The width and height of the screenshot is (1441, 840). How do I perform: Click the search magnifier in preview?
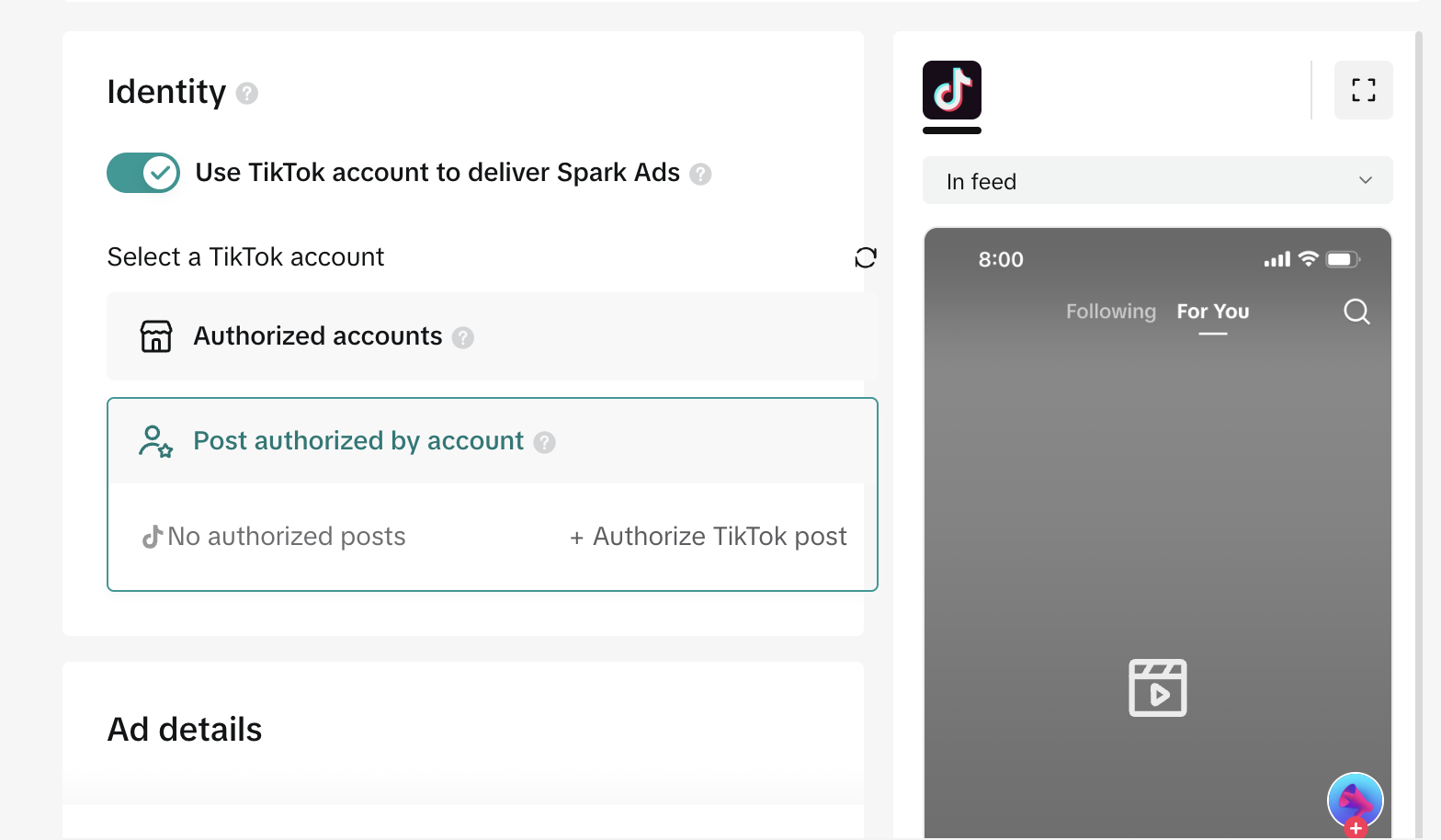coord(1356,312)
